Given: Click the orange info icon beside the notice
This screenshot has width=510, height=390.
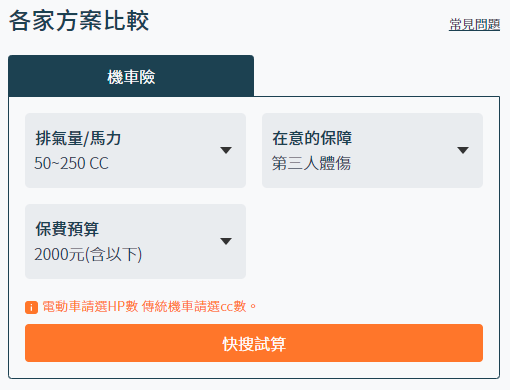Looking at the screenshot, I should tap(31, 307).
